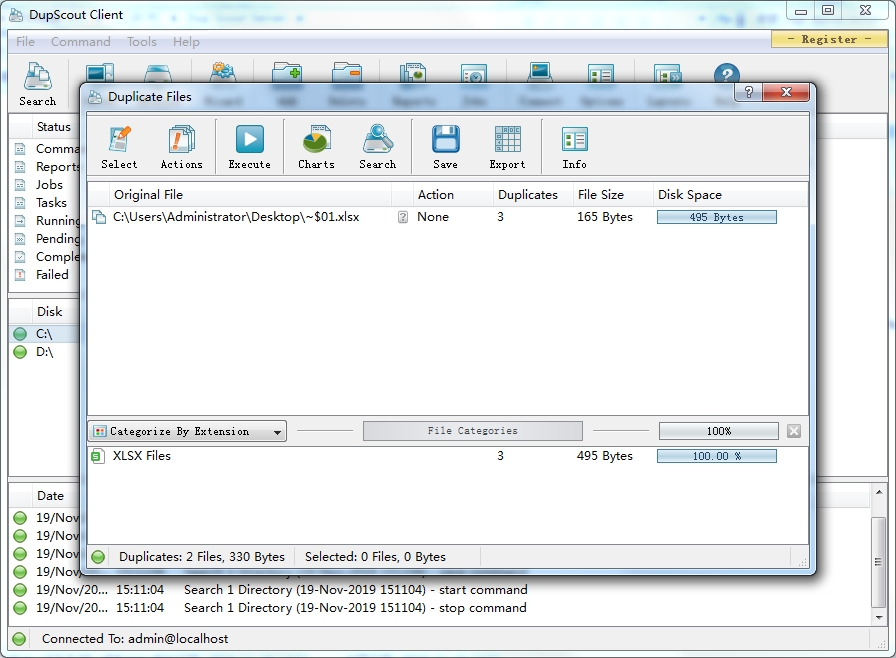896x658 pixels.
Task: Click the add-folder icon with green plus
Action: [287, 73]
